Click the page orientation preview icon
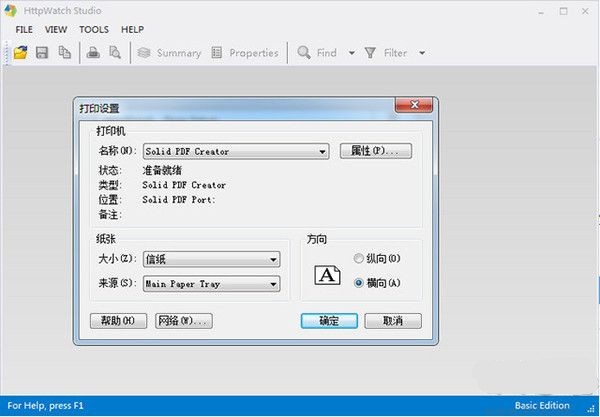Screen dimensions: 600x417 (x=327, y=275)
